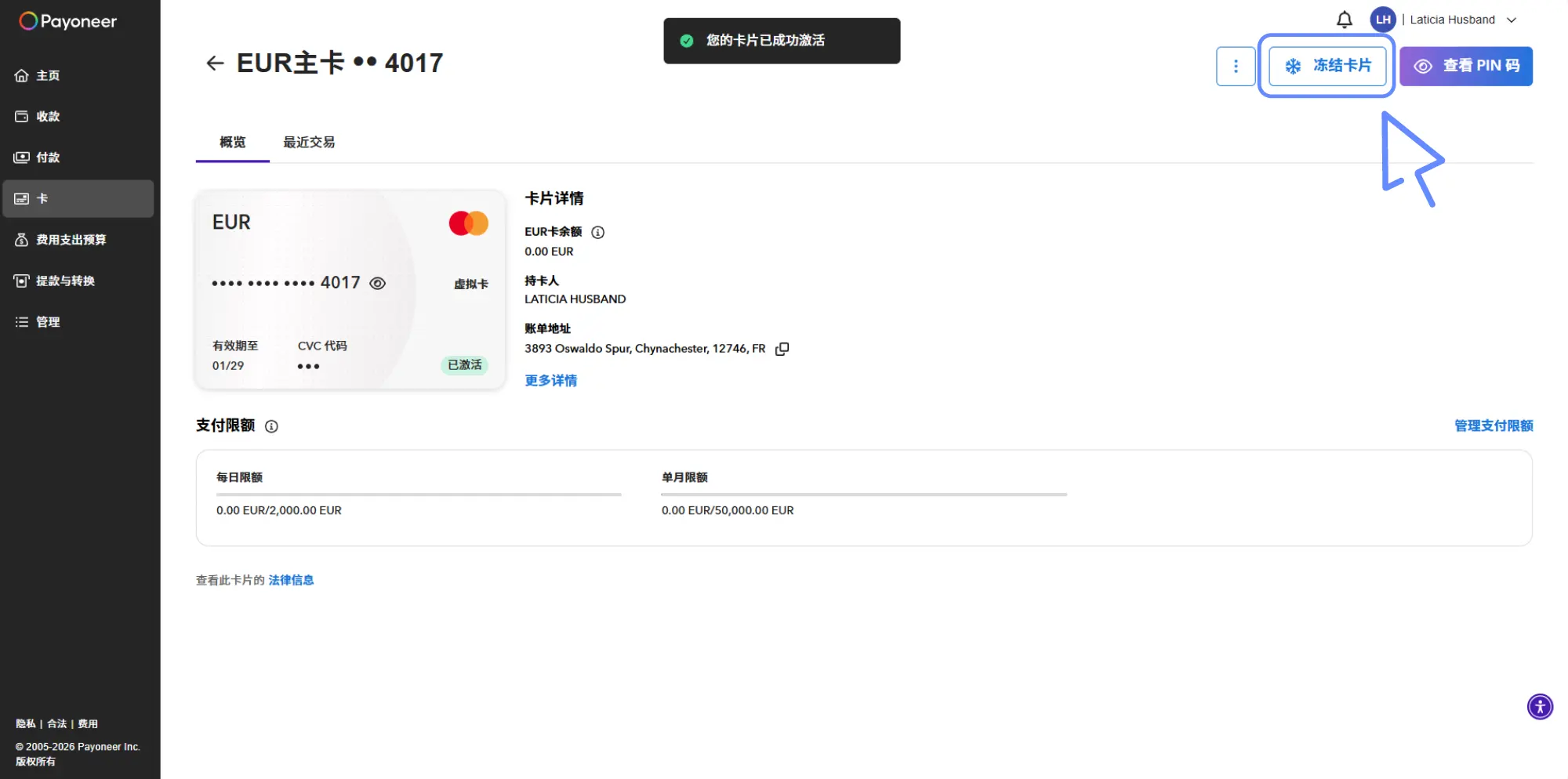1568x779 pixels.
Task: Open the 费用 footer link
Action: [88, 724]
